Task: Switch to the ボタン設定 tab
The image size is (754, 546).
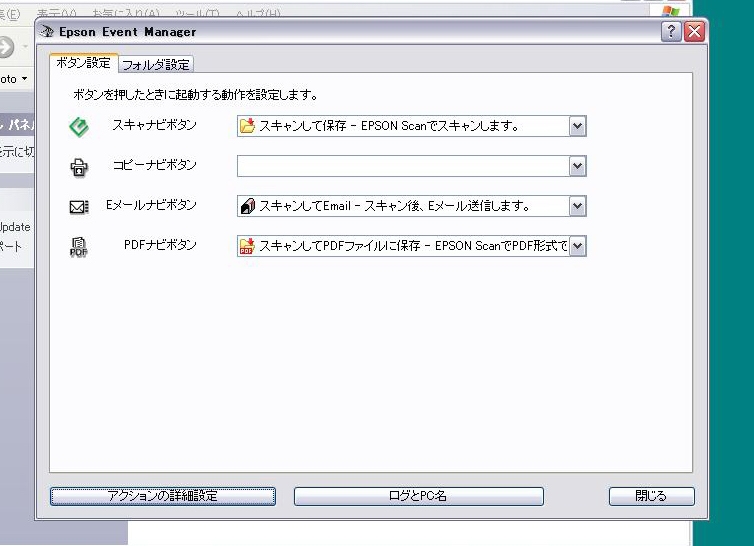Action: [84, 63]
